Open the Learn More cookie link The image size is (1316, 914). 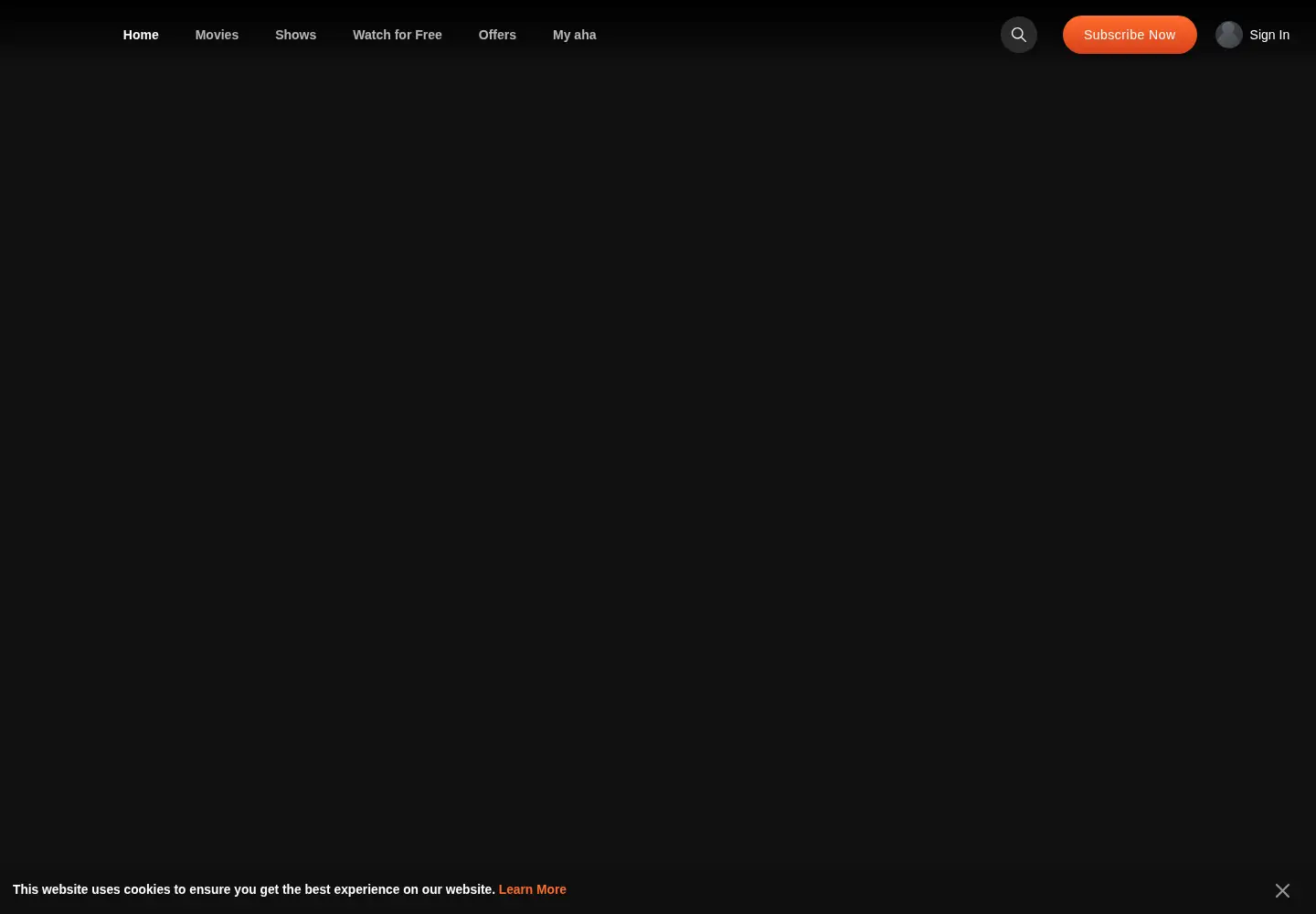[532, 889]
